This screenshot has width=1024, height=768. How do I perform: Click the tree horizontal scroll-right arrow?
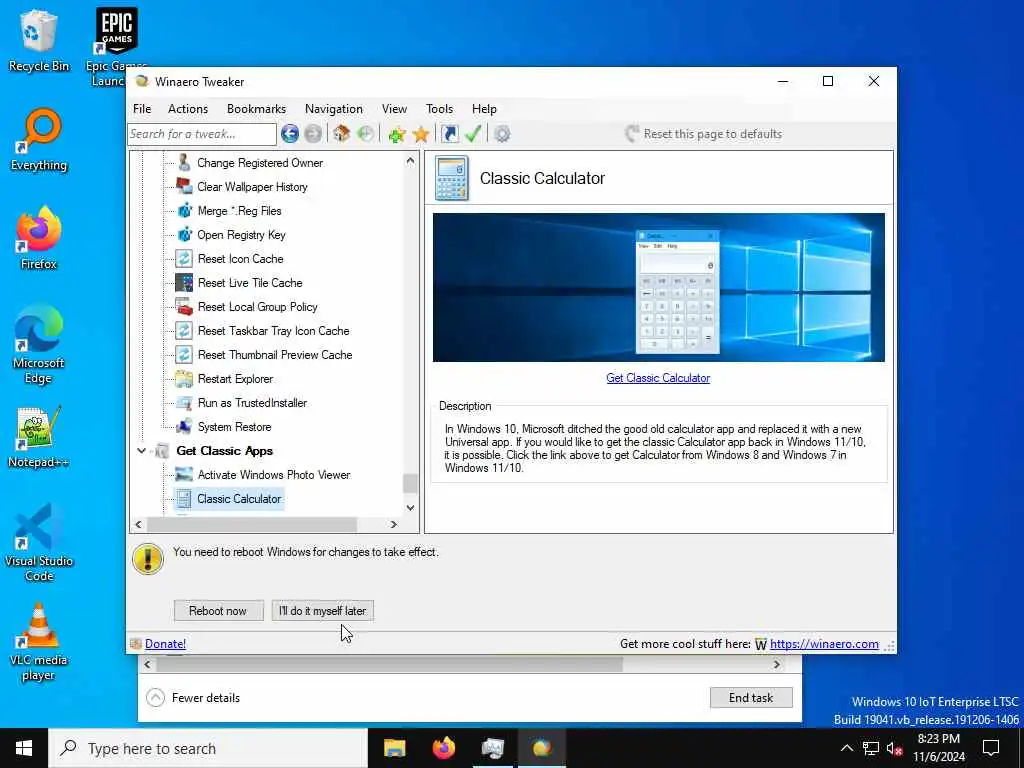[394, 524]
